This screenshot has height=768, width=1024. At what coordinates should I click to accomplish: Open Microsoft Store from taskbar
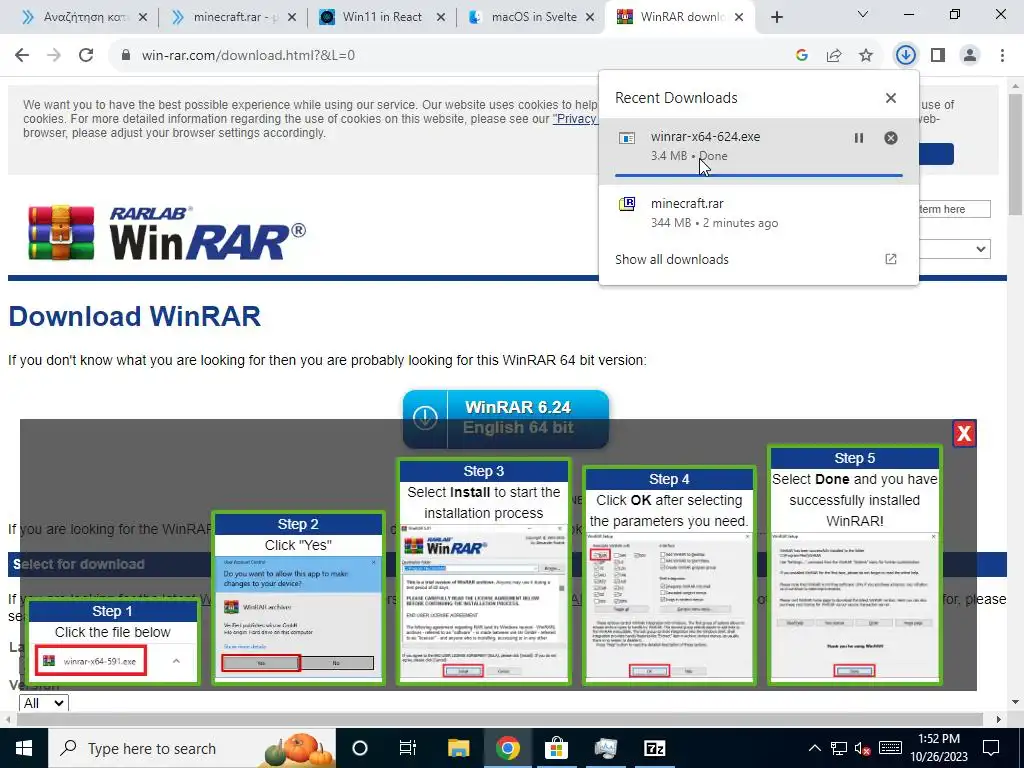pos(556,748)
